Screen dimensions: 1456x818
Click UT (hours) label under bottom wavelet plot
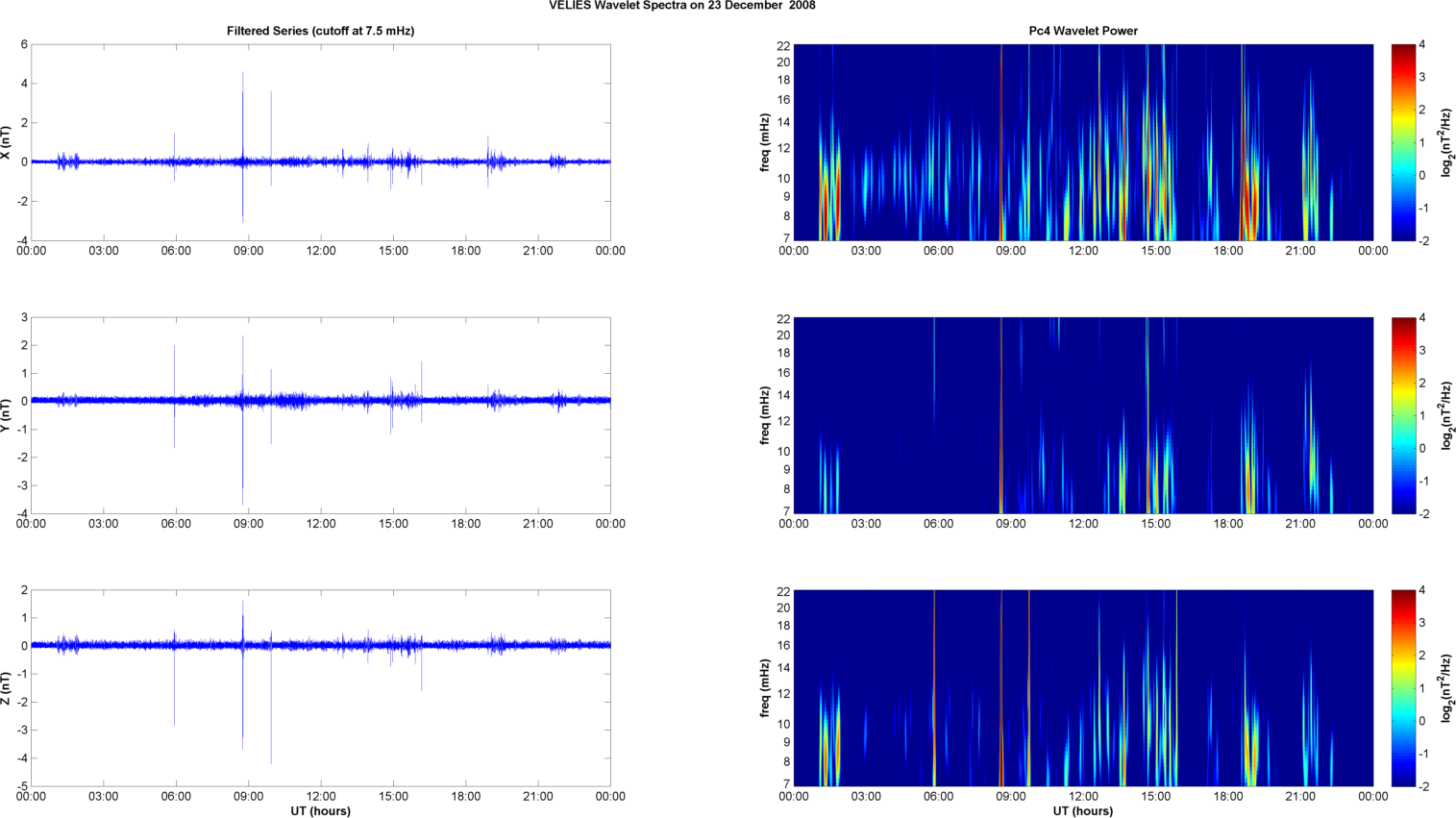1083,811
